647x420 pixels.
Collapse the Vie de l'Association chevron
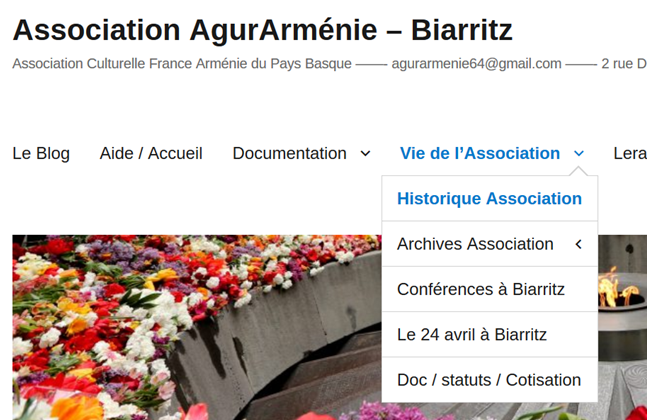coord(579,154)
